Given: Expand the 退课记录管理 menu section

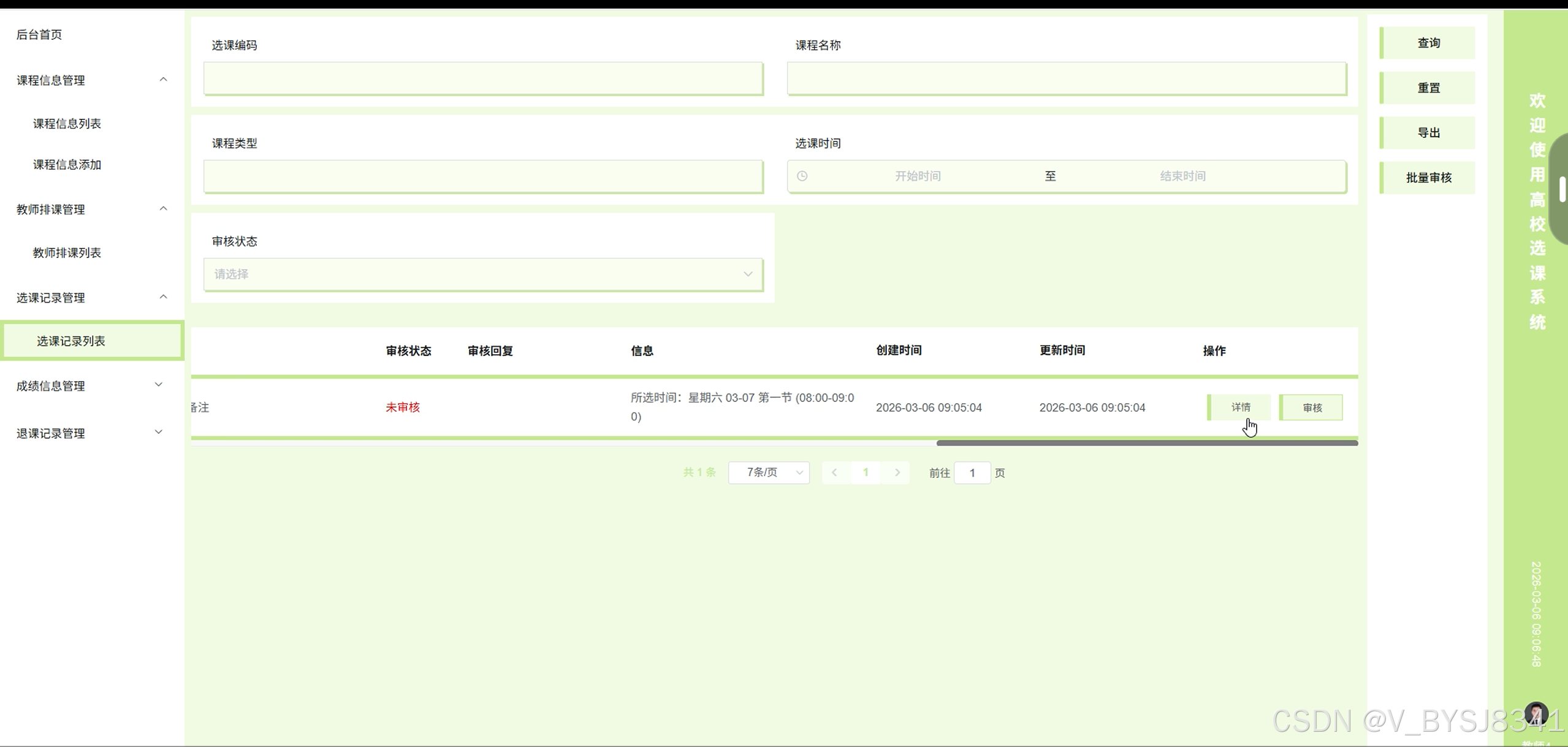Looking at the screenshot, I should tap(159, 433).
